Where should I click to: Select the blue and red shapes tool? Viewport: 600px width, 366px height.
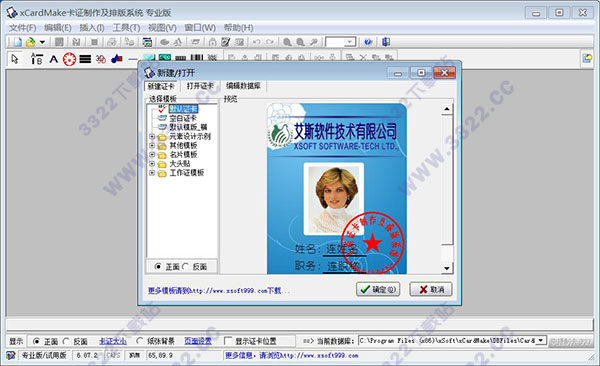[x=117, y=59]
